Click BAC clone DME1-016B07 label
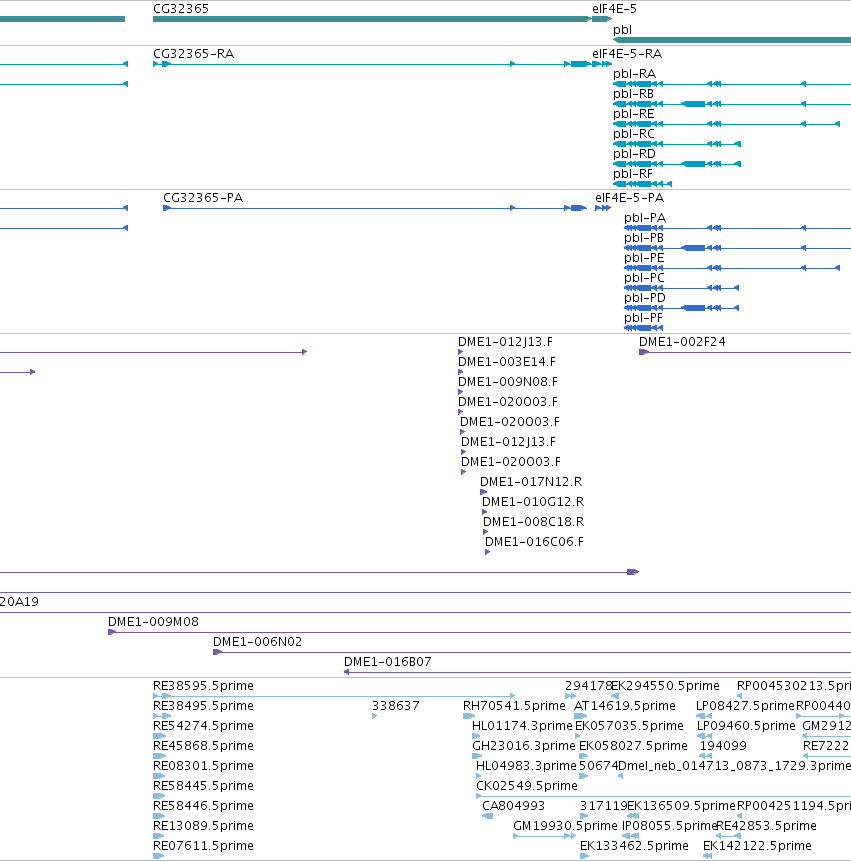 [x=388, y=662]
